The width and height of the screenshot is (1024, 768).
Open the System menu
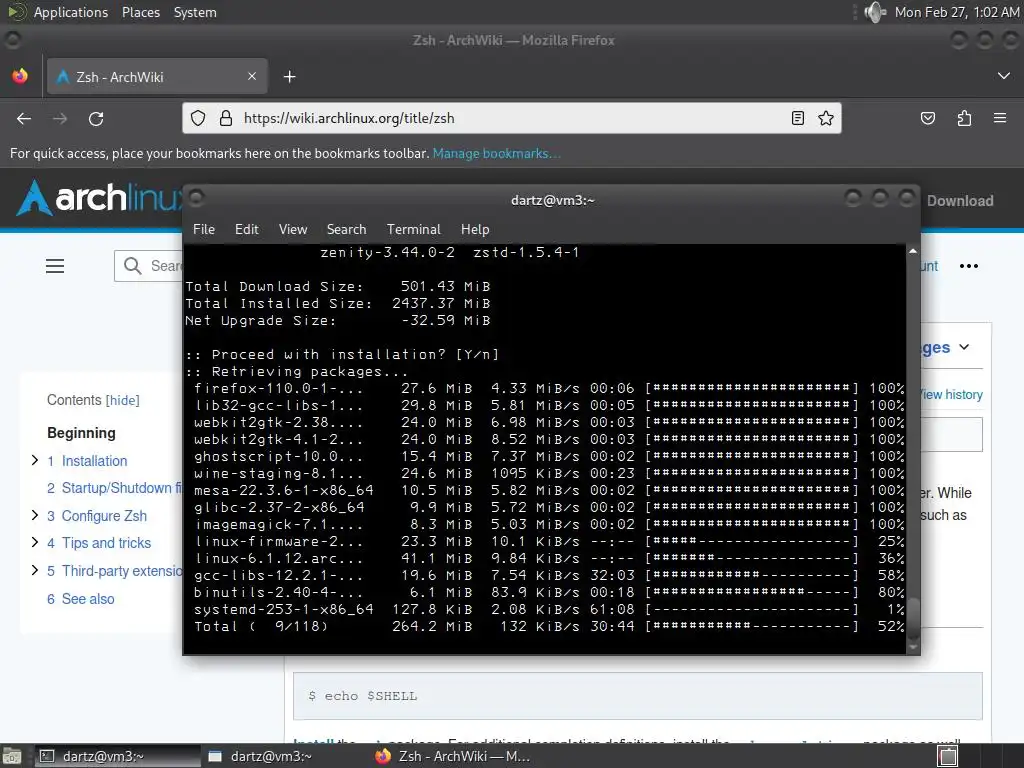[x=195, y=12]
